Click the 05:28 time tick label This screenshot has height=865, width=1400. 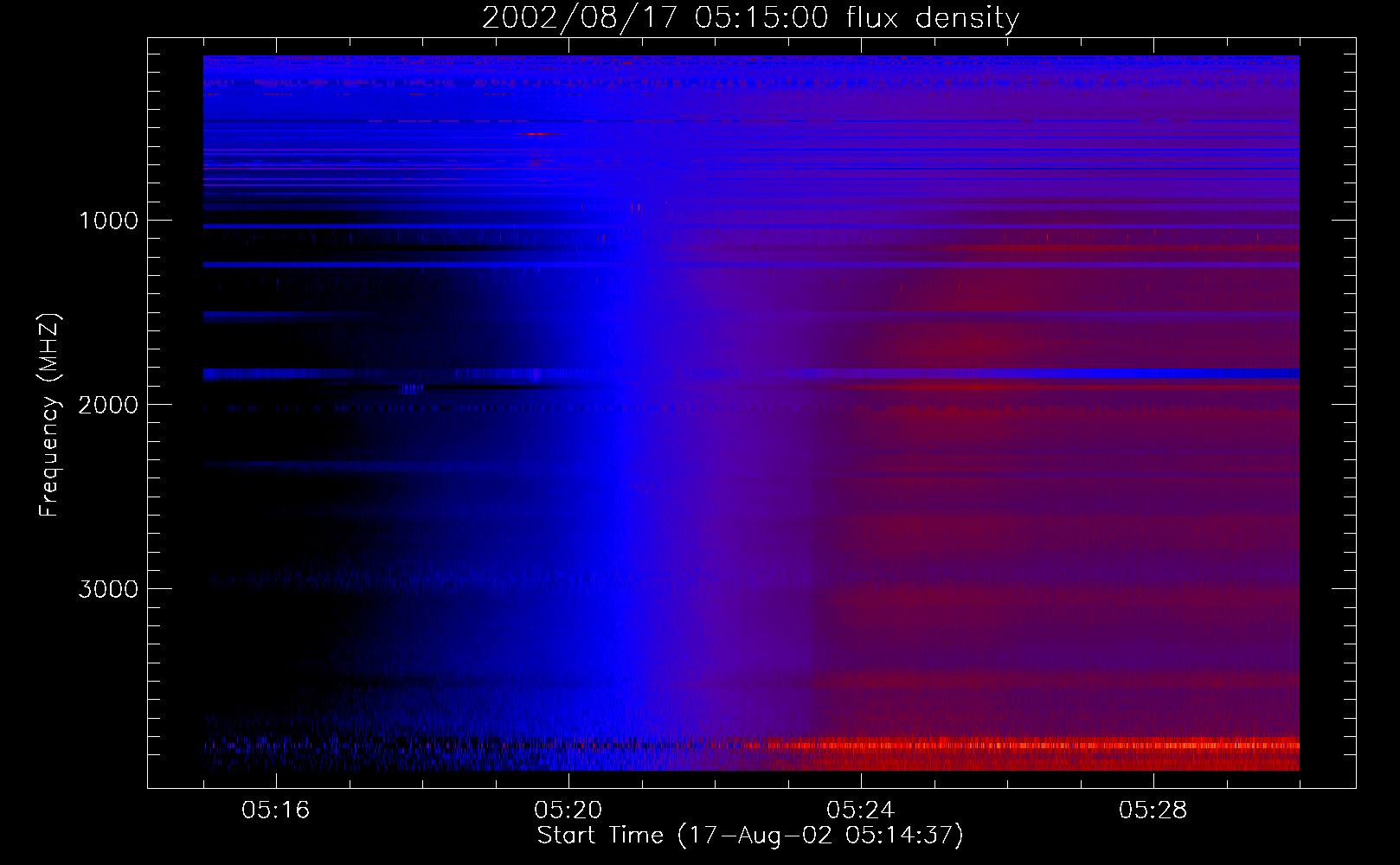(x=1153, y=811)
